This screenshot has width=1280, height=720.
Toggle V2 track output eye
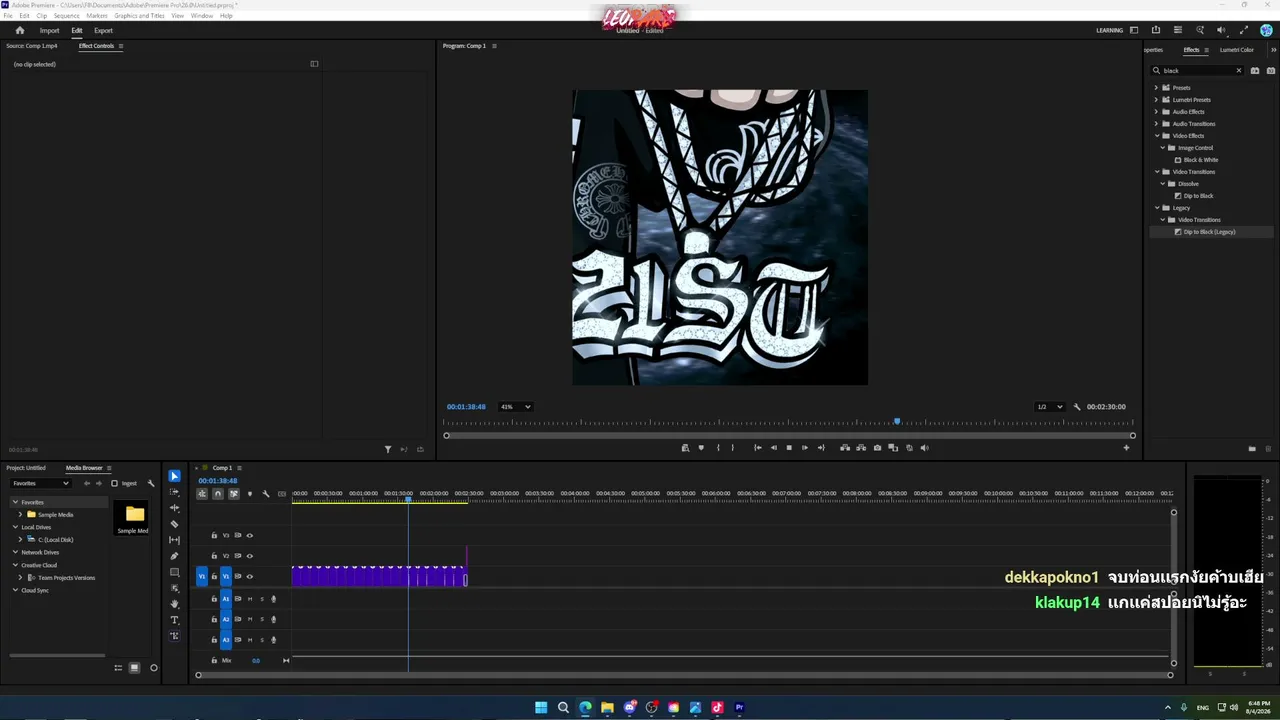(250, 556)
